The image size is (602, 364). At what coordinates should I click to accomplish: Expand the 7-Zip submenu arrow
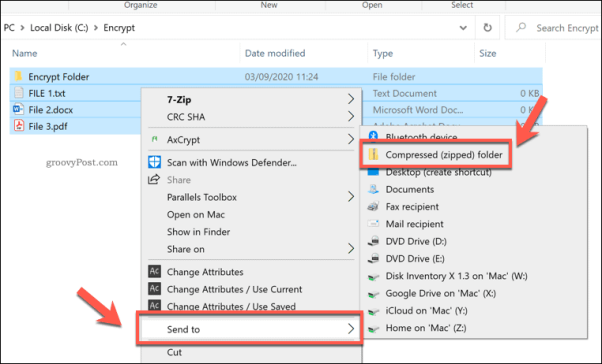coord(351,99)
